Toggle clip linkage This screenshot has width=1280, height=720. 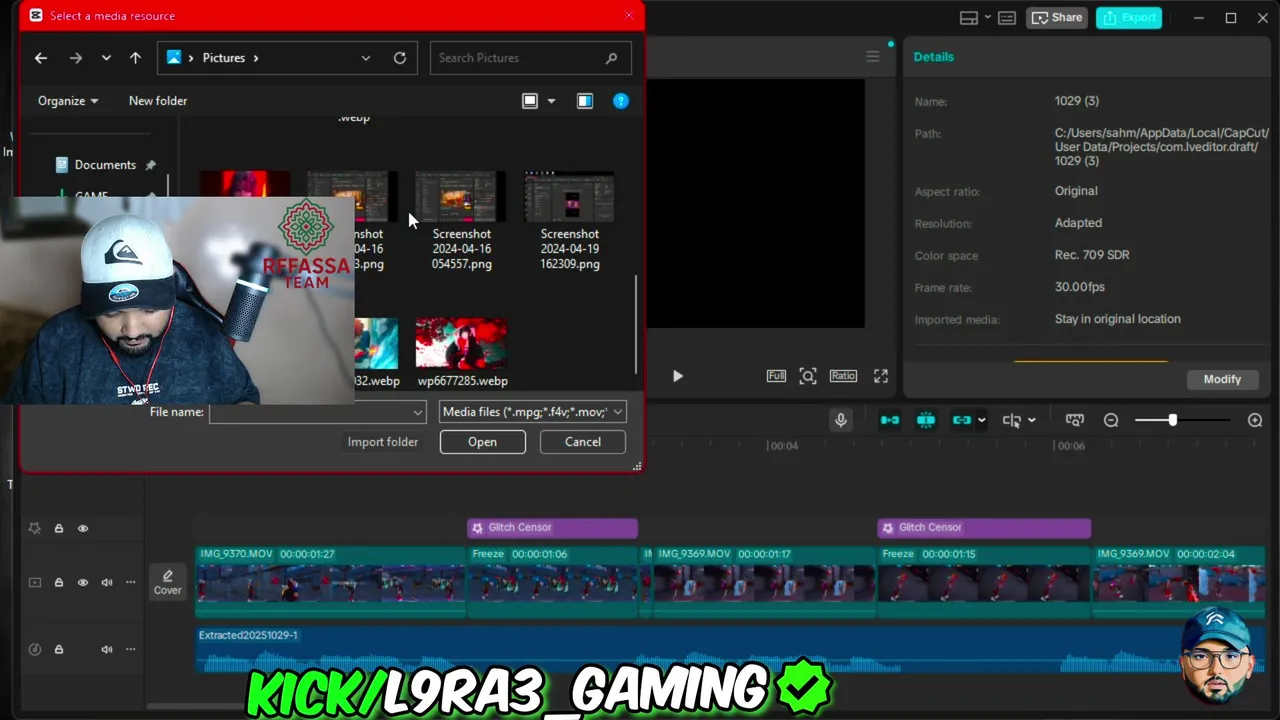[962, 420]
